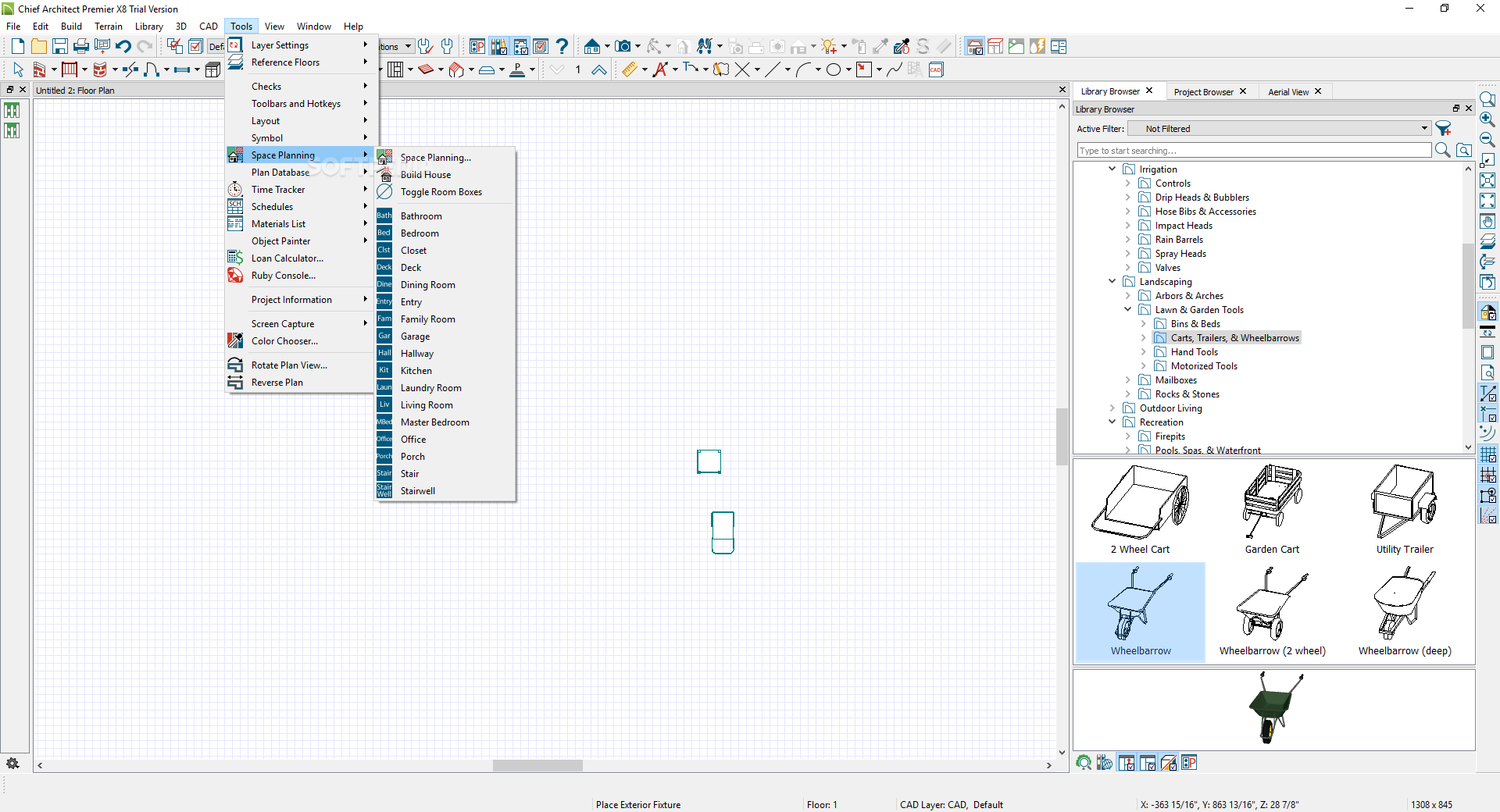
Task: Click the Zoom Out magnifier on right toolbar
Action: [1487, 140]
